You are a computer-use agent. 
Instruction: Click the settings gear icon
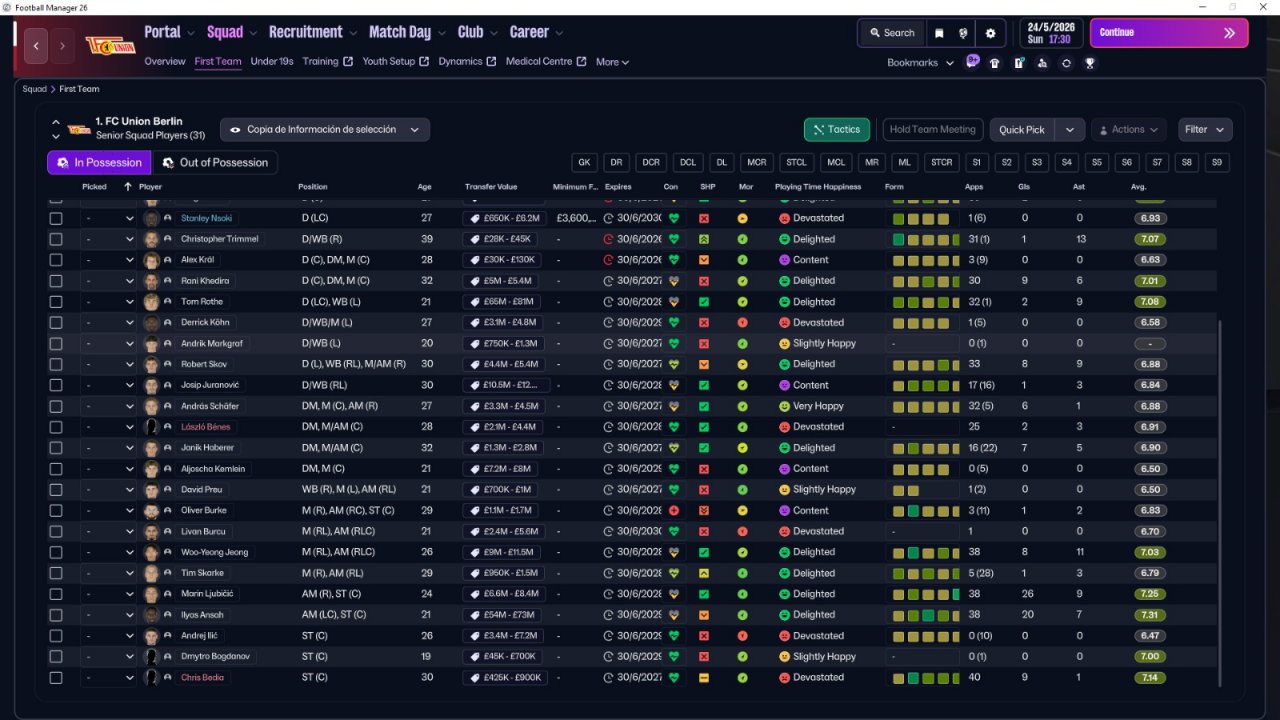pyautogui.click(x=990, y=33)
